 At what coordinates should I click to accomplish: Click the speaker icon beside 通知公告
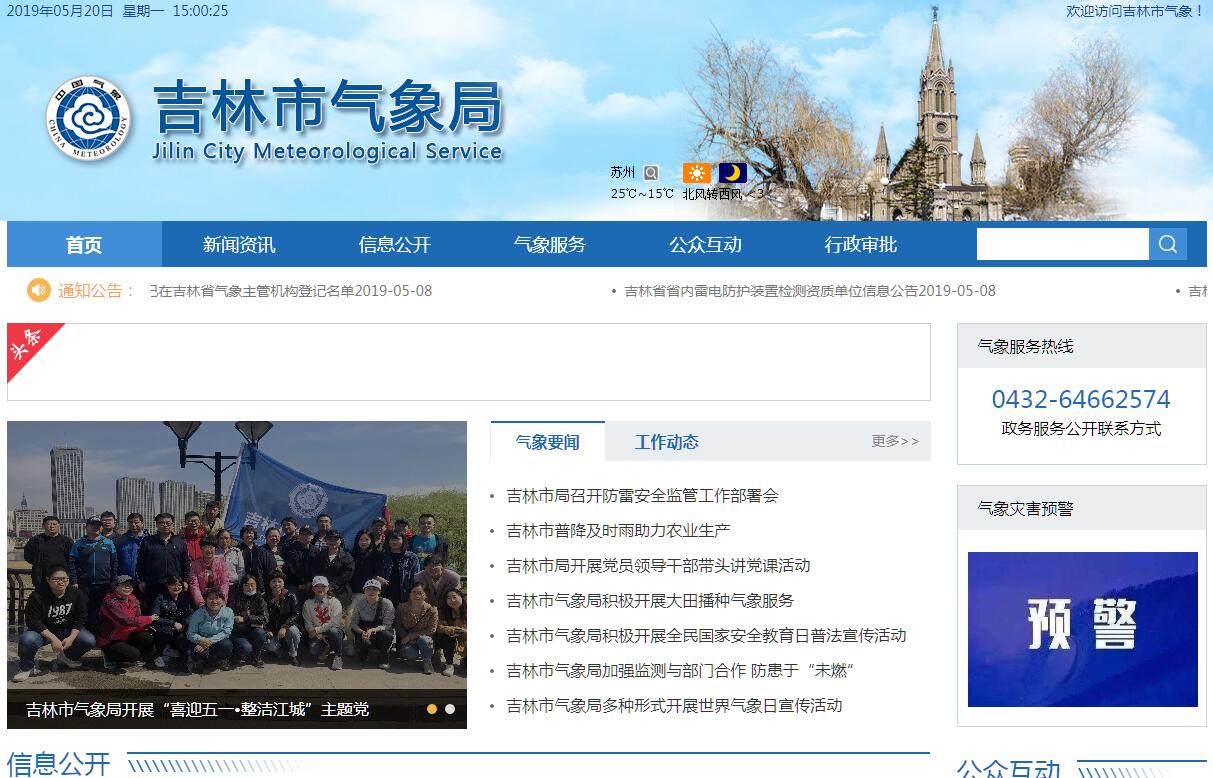(38, 291)
